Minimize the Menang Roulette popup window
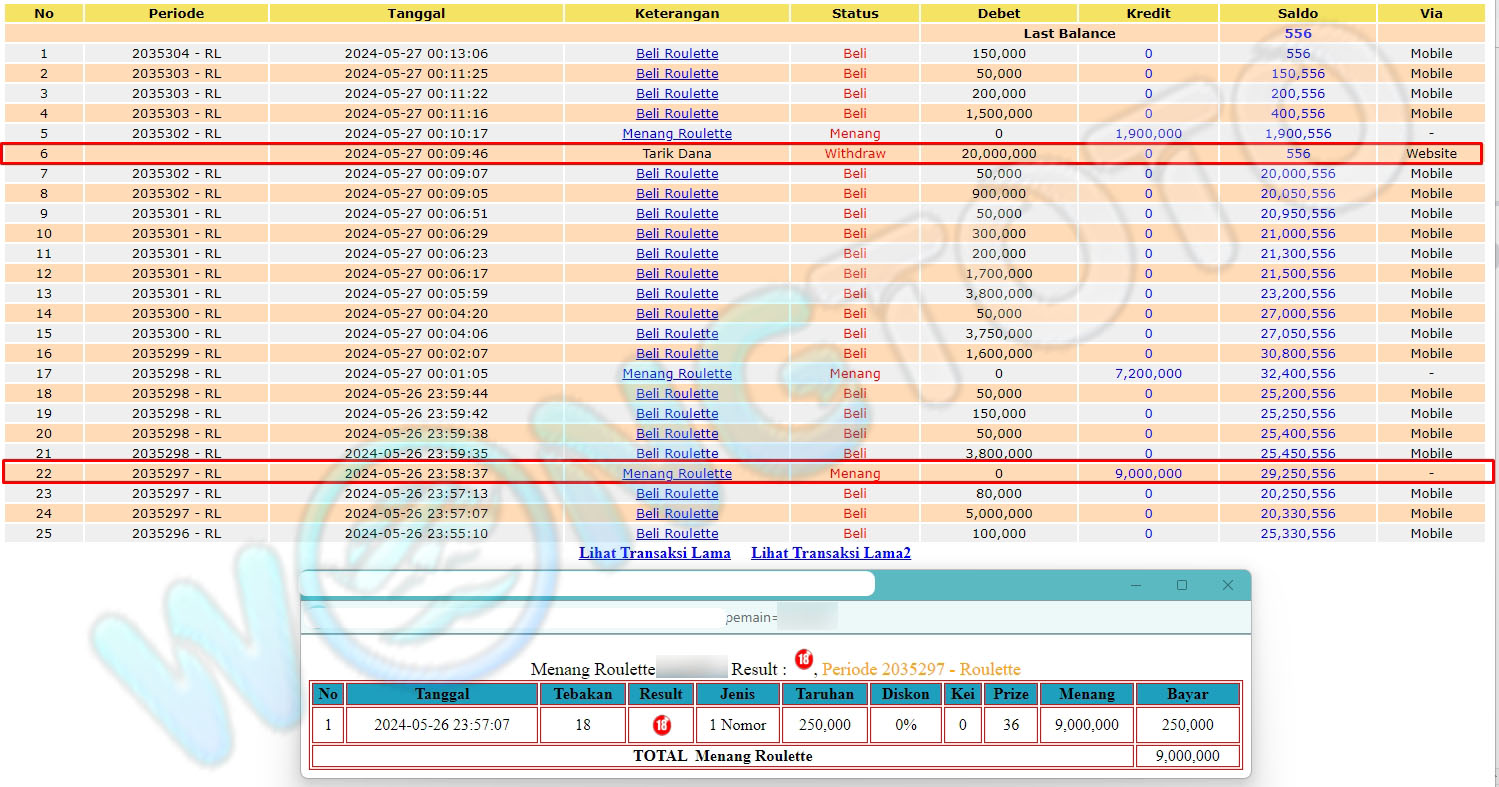1499x787 pixels. click(1136, 585)
